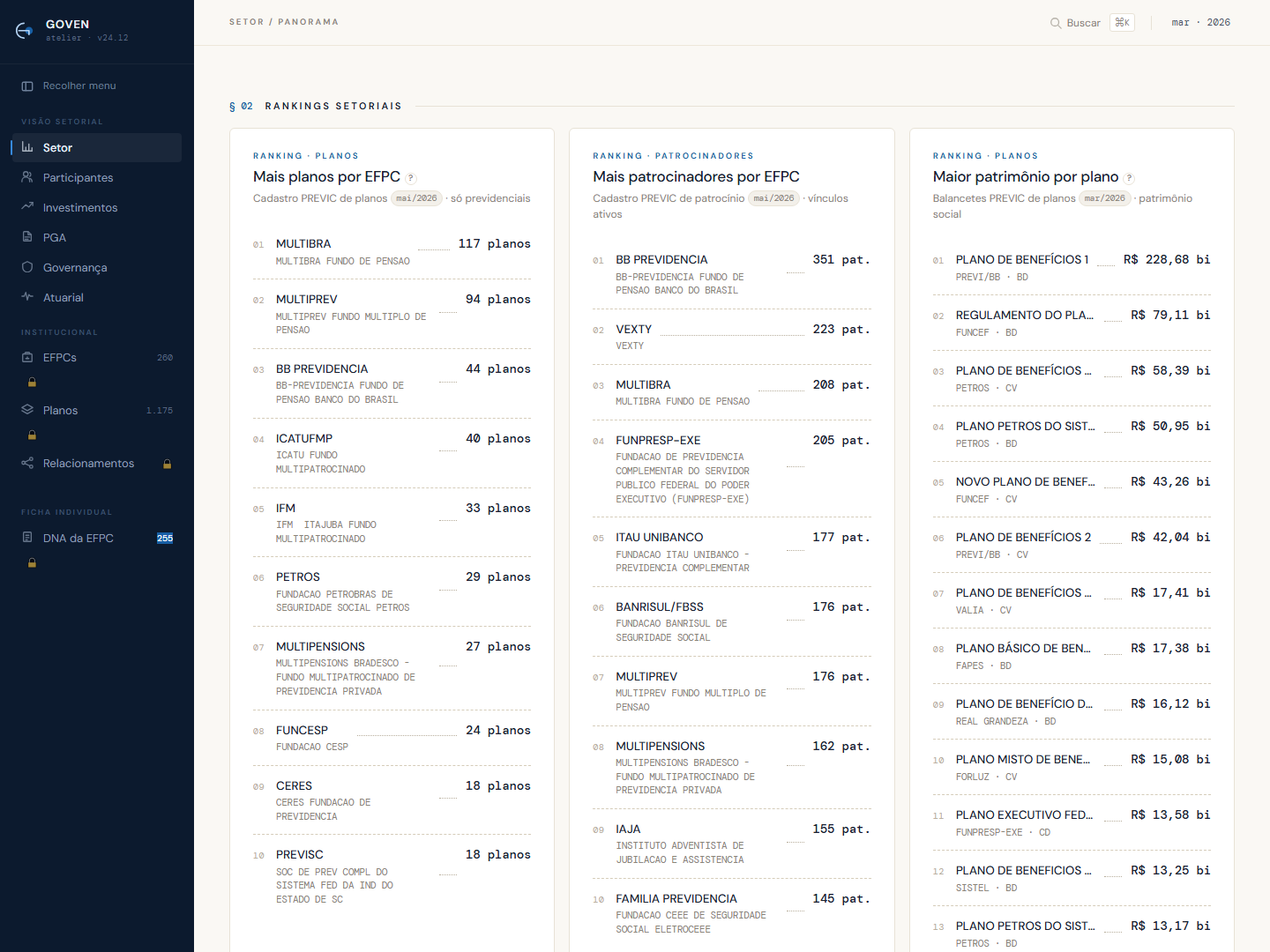Select the '162 pat.' value

click(841, 747)
